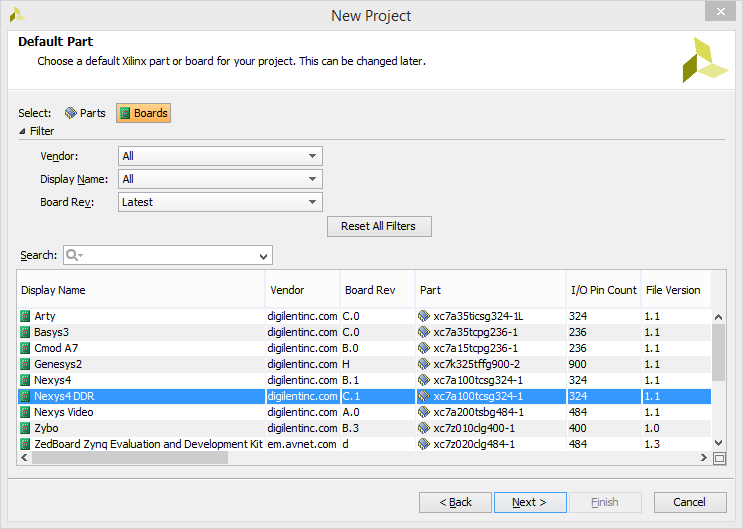743x529 pixels.
Task: Click the em.avnet.com vendor cell
Action: pyautogui.click(x=302, y=445)
